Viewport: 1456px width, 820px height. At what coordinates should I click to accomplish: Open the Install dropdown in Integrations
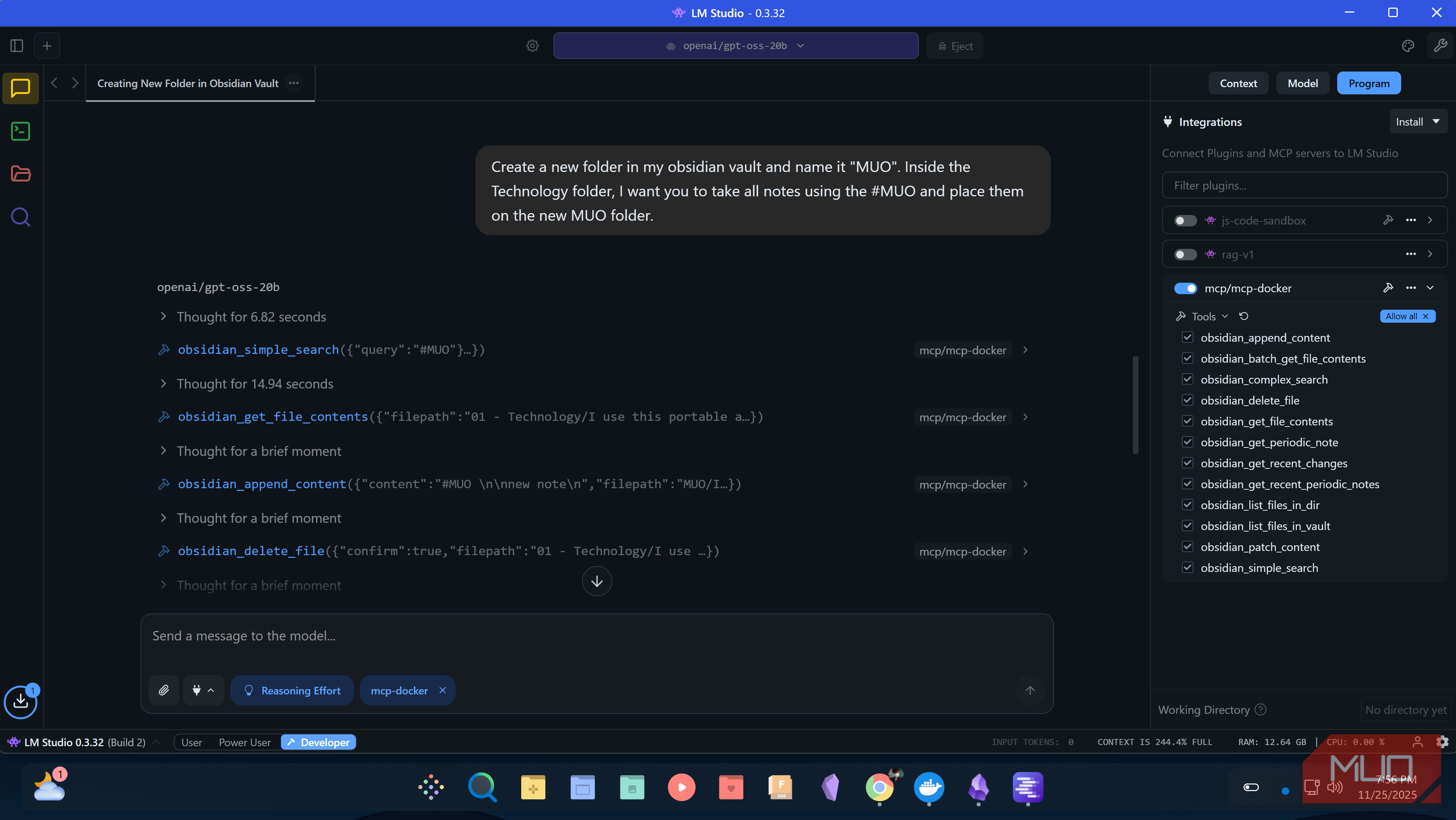point(1418,121)
